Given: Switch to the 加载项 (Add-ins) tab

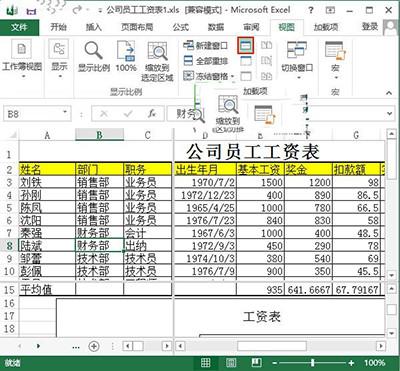Looking at the screenshot, I should pyautogui.click(x=326, y=27).
